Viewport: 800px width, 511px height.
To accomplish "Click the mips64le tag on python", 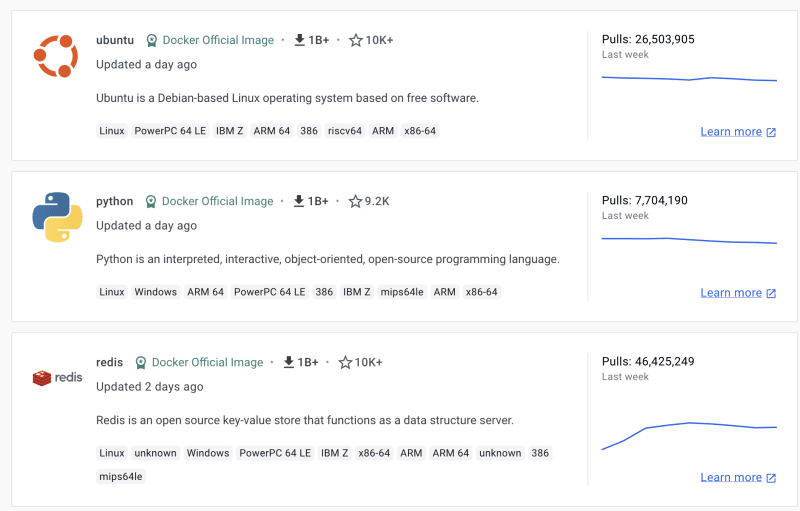I will click(x=402, y=292).
